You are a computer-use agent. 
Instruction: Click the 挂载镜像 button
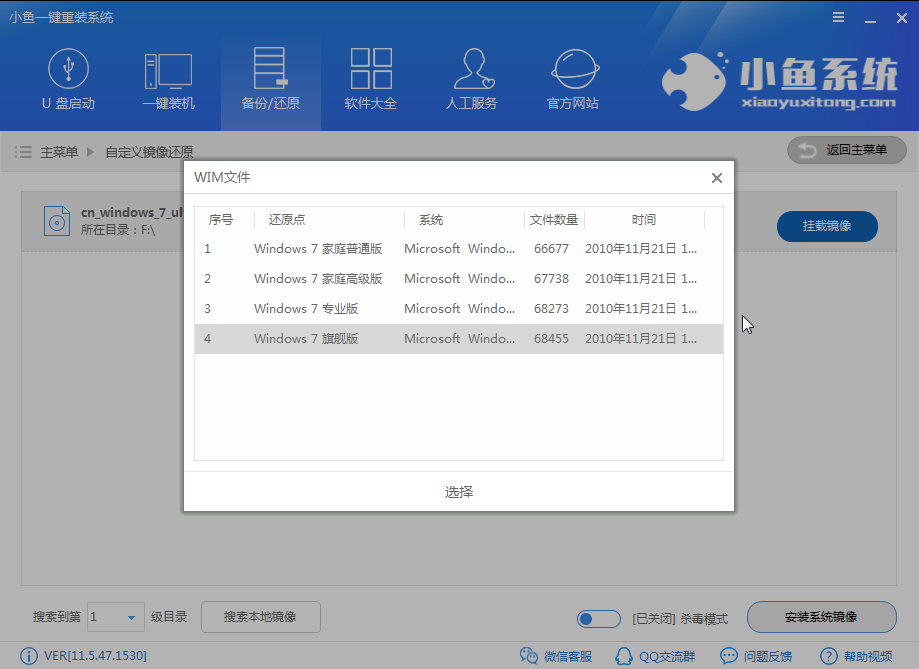click(x=827, y=226)
